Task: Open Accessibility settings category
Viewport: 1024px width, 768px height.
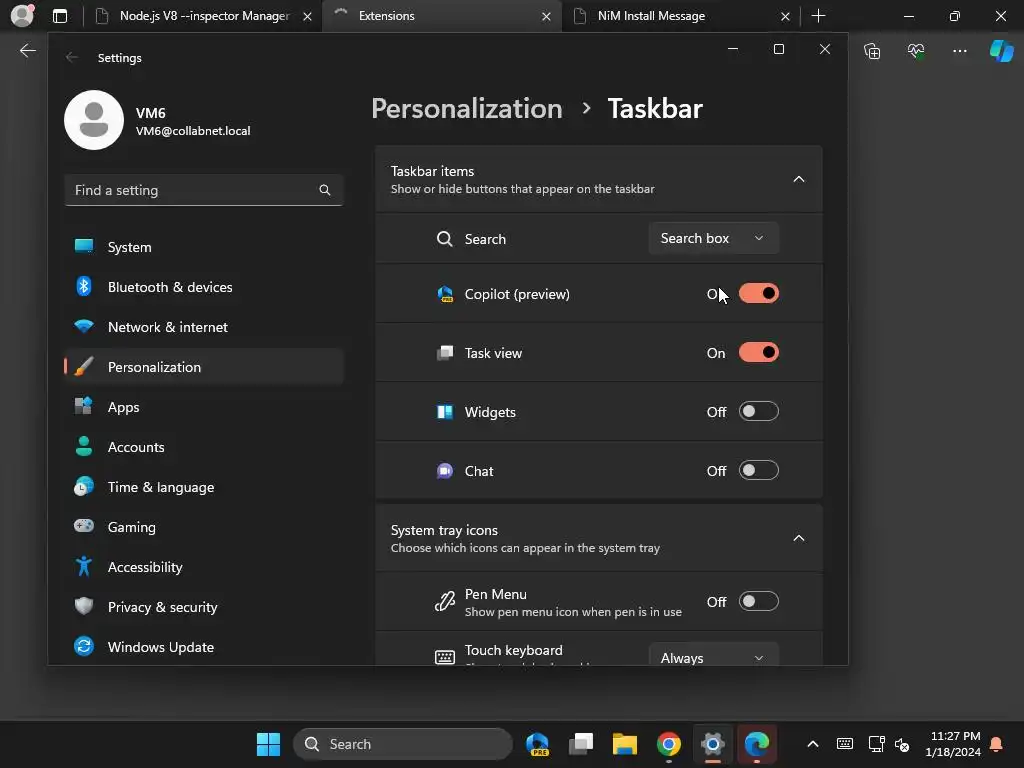Action: [204, 567]
